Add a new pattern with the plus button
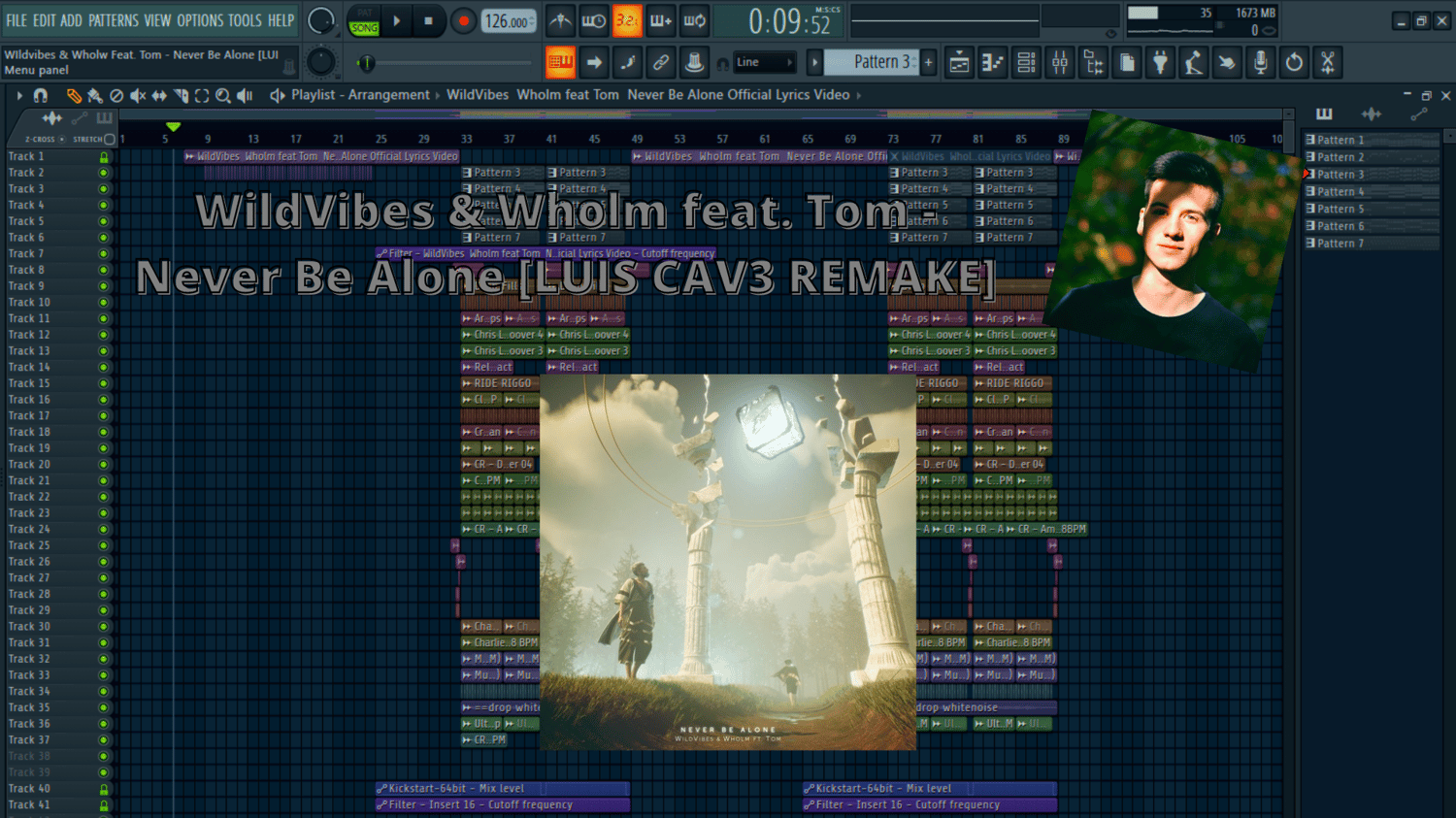Screen dimensions: 1456x818 point(929,62)
